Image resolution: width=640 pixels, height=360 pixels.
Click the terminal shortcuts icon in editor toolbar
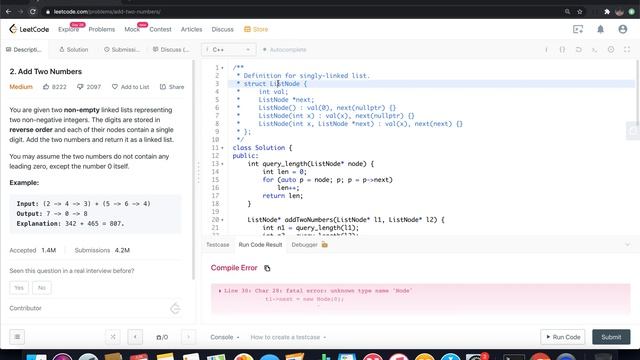tap(595, 49)
